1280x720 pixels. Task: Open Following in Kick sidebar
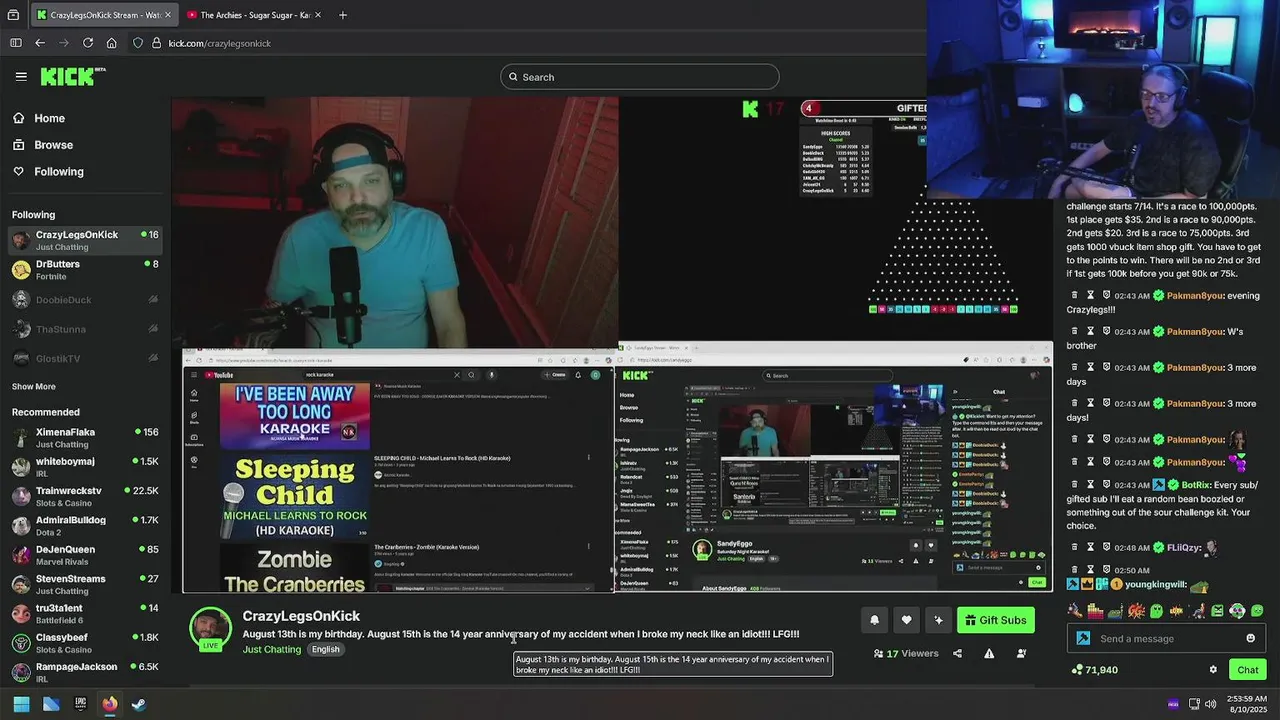tap(48, 172)
